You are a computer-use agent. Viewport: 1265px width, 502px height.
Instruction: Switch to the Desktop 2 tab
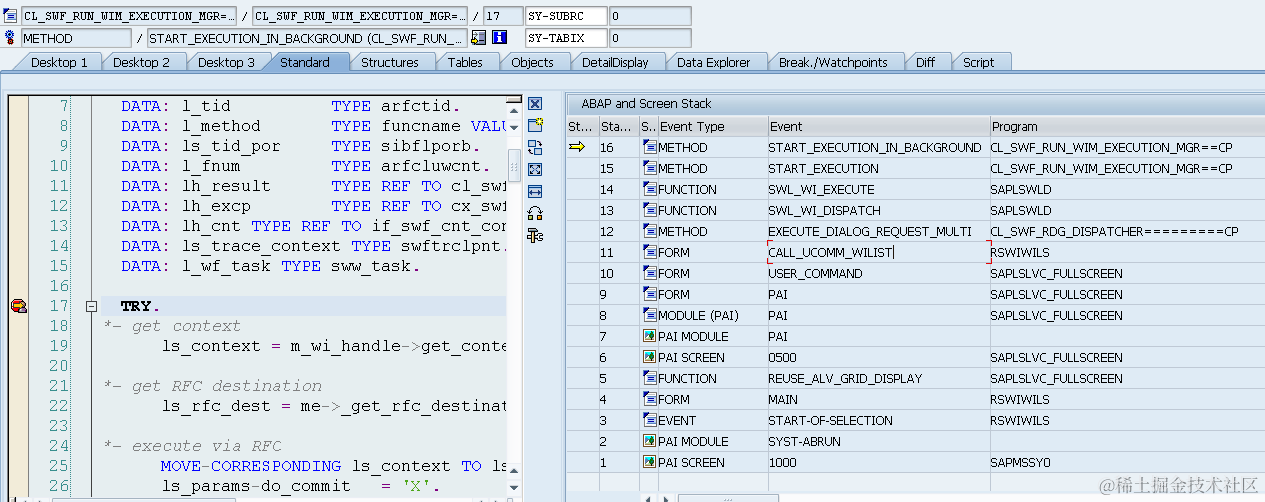coord(141,62)
